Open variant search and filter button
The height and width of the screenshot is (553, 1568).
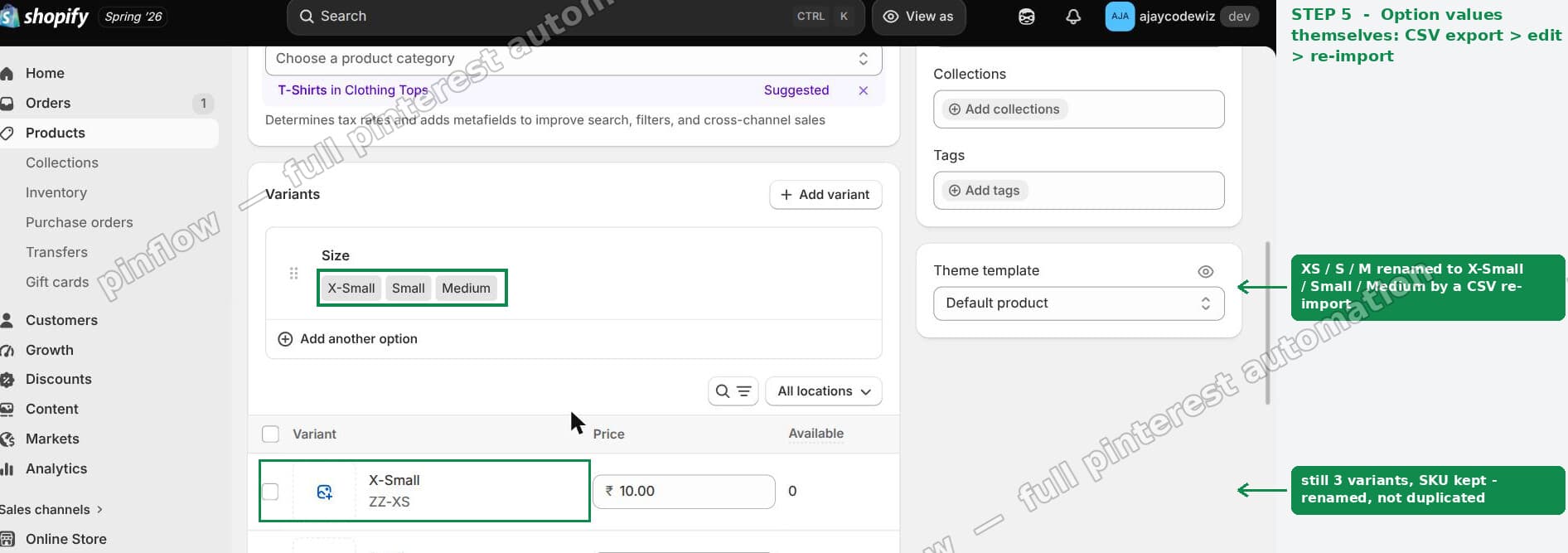click(733, 391)
